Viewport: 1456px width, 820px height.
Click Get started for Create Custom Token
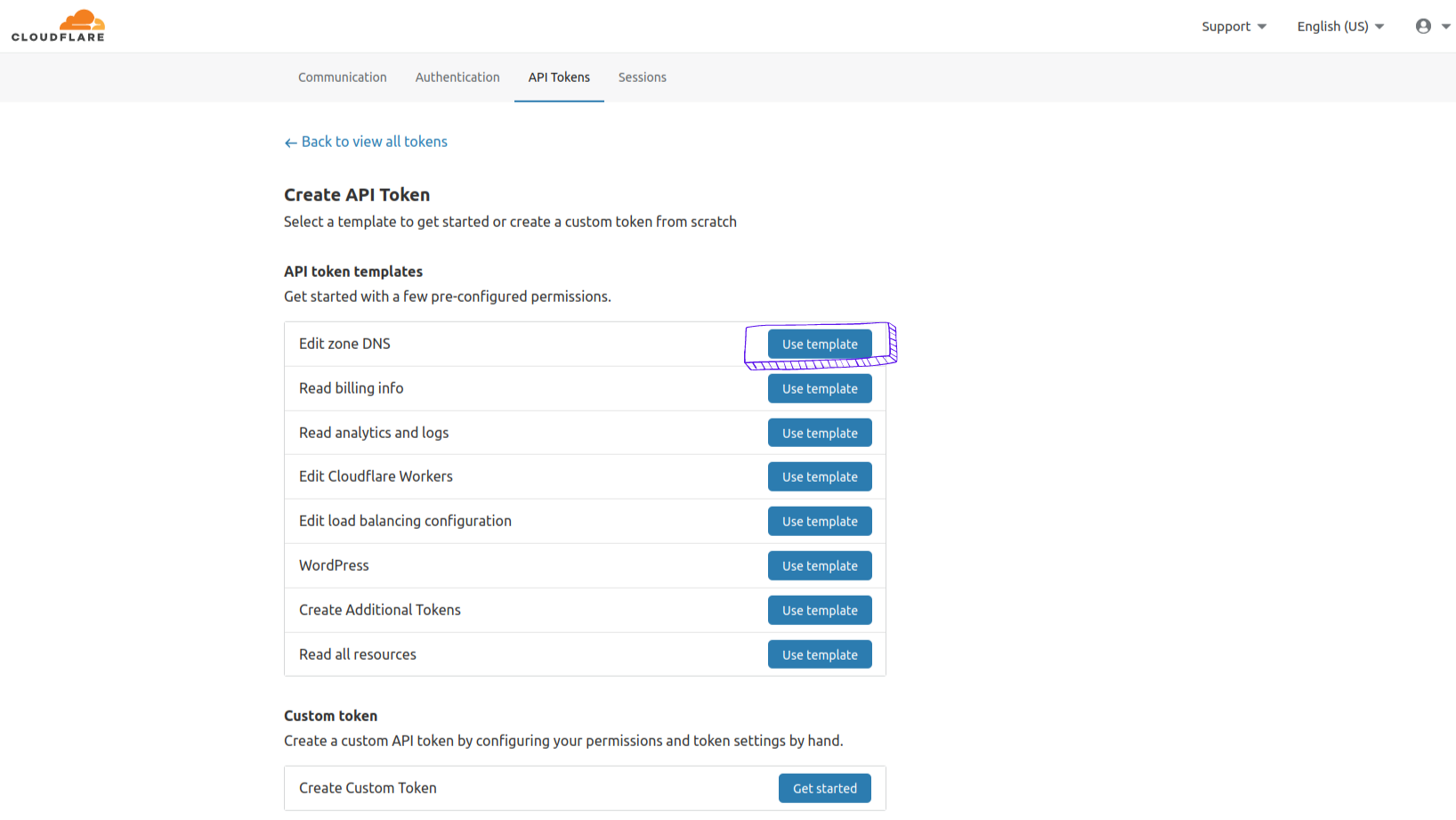pos(824,788)
